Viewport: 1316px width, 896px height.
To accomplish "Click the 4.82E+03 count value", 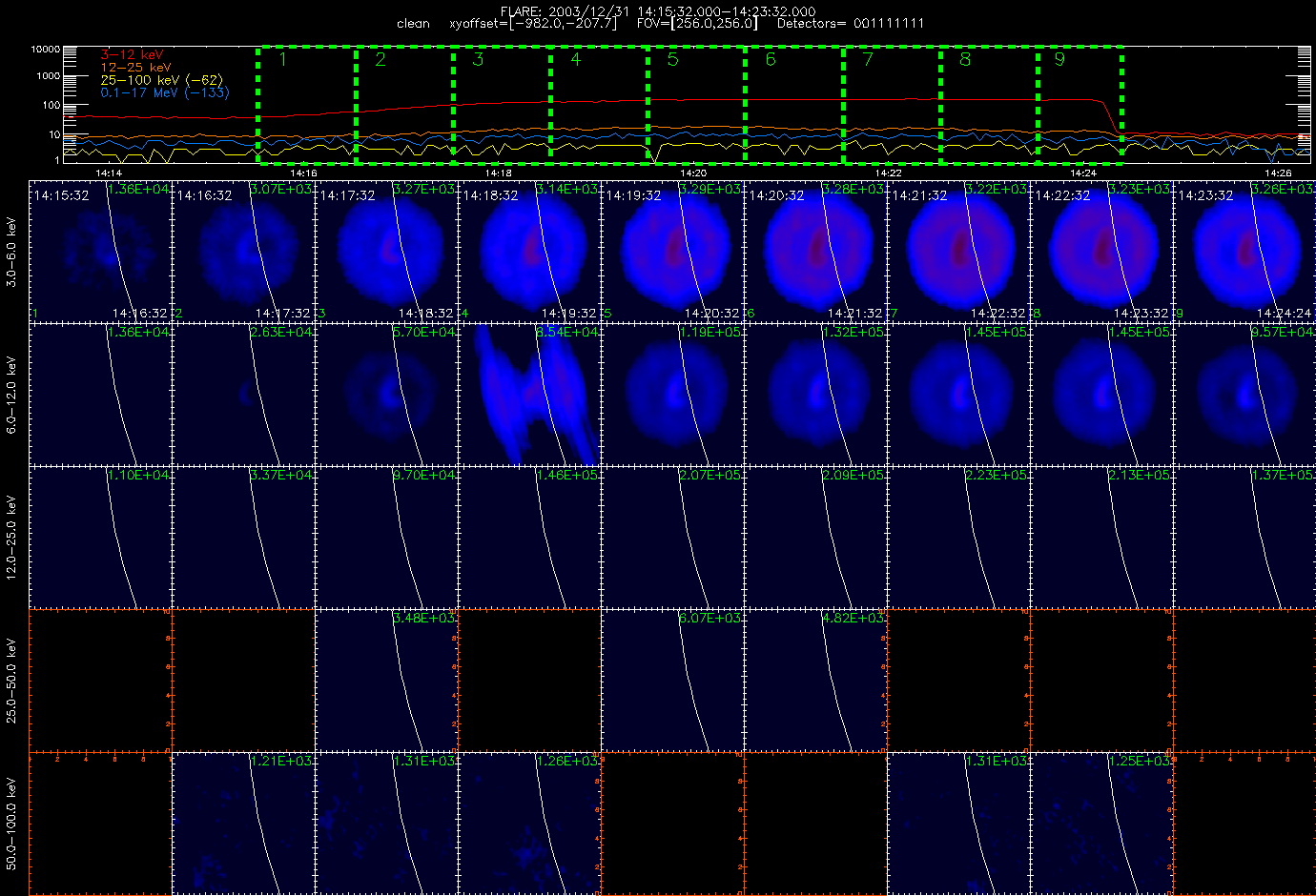I will (x=853, y=619).
